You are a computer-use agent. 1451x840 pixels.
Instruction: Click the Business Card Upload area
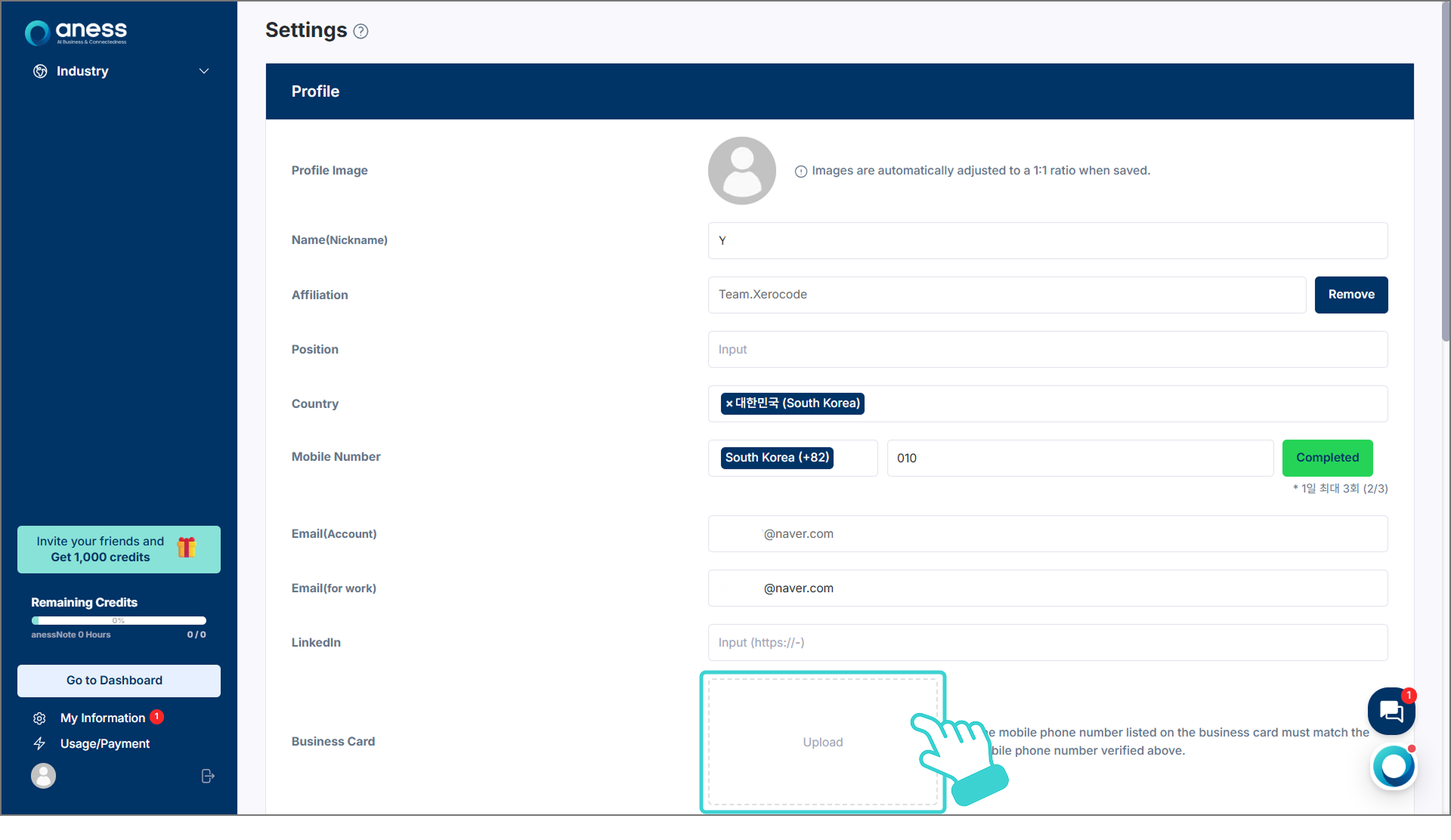[x=822, y=742]
